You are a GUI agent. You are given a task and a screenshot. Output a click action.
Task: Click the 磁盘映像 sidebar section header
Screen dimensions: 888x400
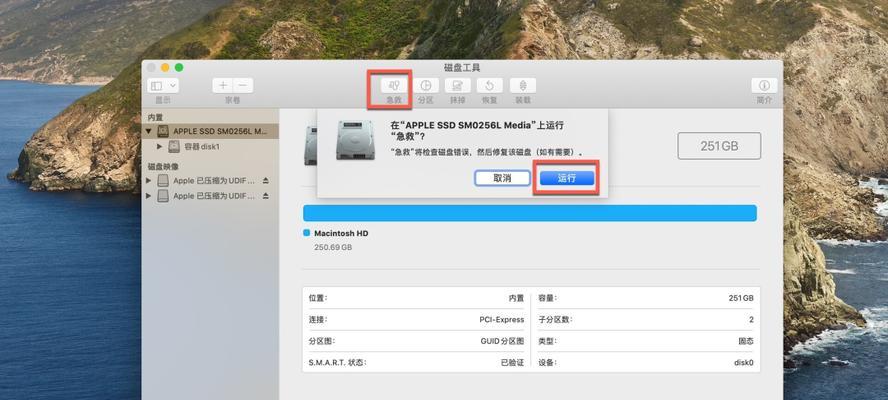click(163, 167)
